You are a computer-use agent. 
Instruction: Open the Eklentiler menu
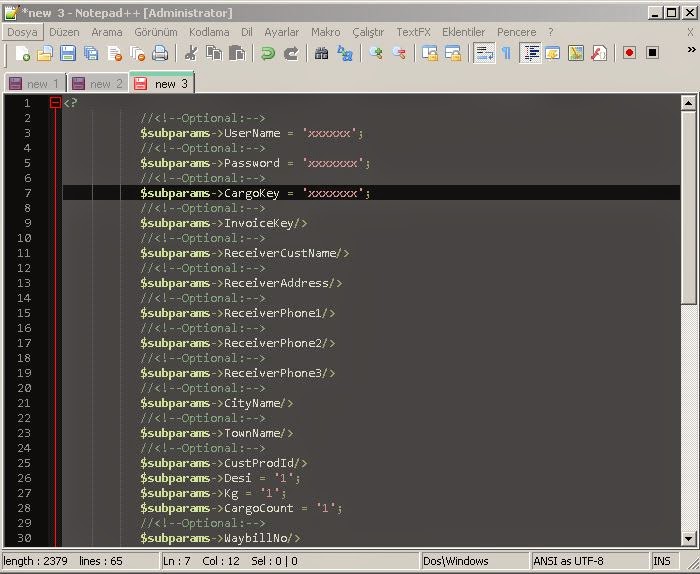tap(463, 32)
